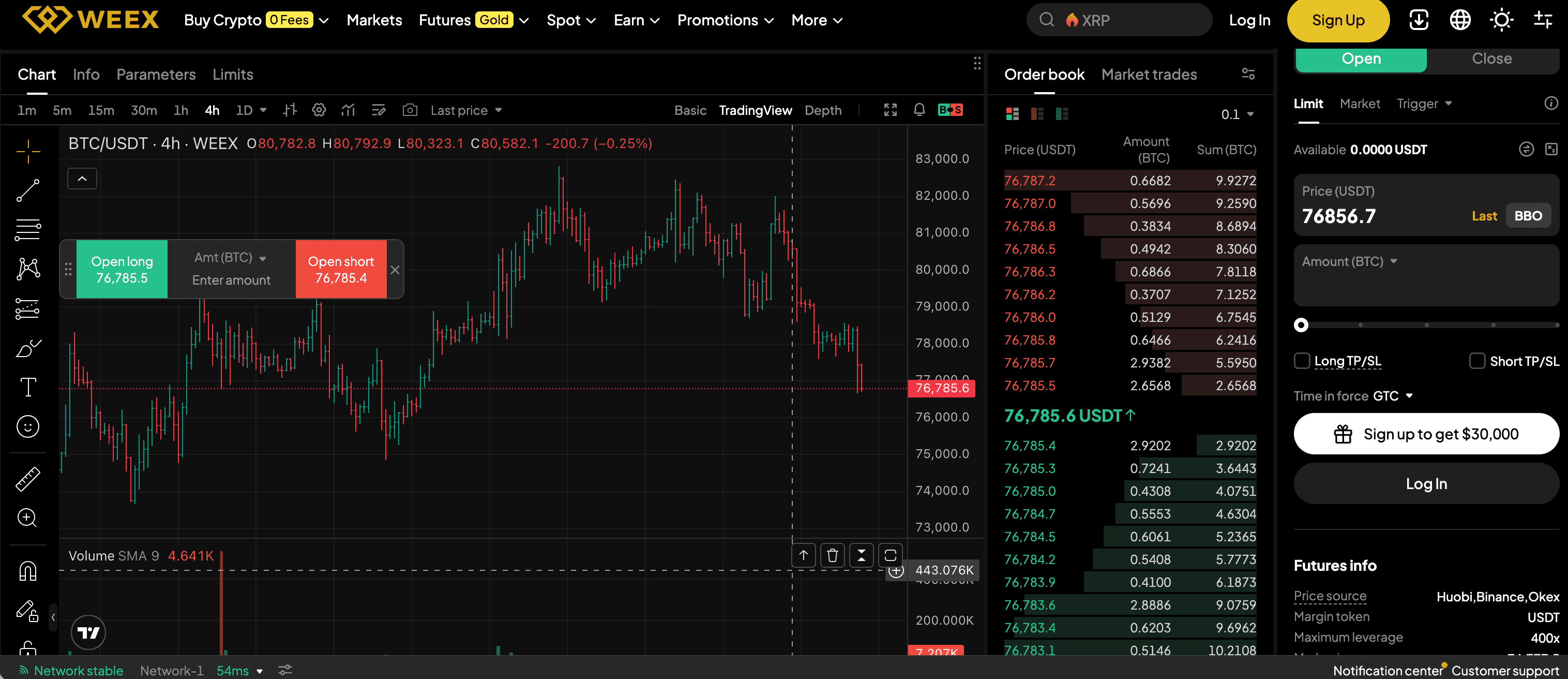This screenshot has width=1568, height=679.
Task: Switch to light theme
Action: coord(1502,20)
